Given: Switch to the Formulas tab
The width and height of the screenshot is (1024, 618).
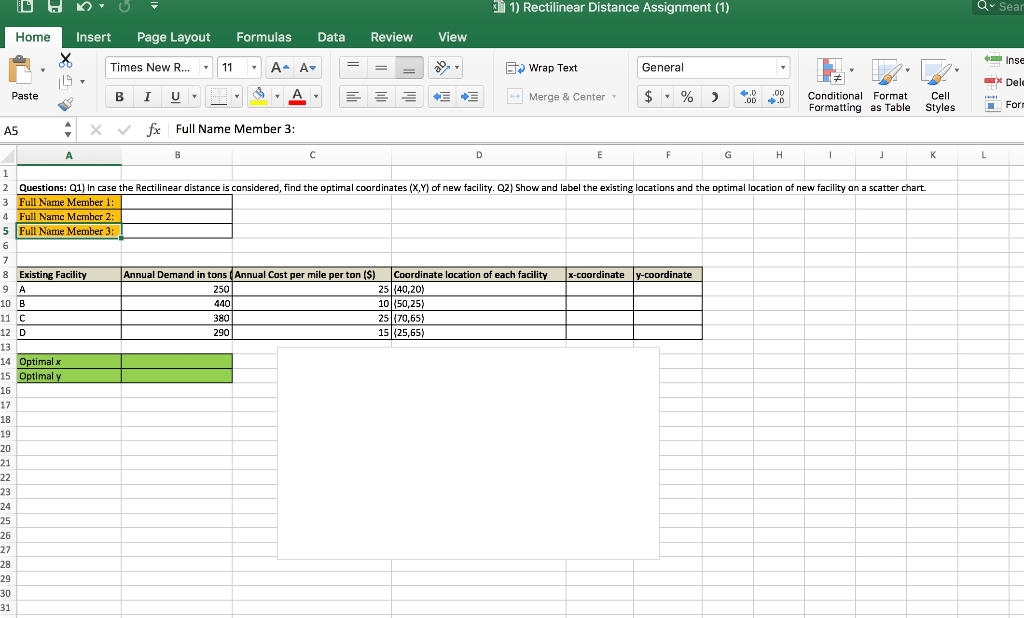Looking at the screenshot, I should 263,37.
